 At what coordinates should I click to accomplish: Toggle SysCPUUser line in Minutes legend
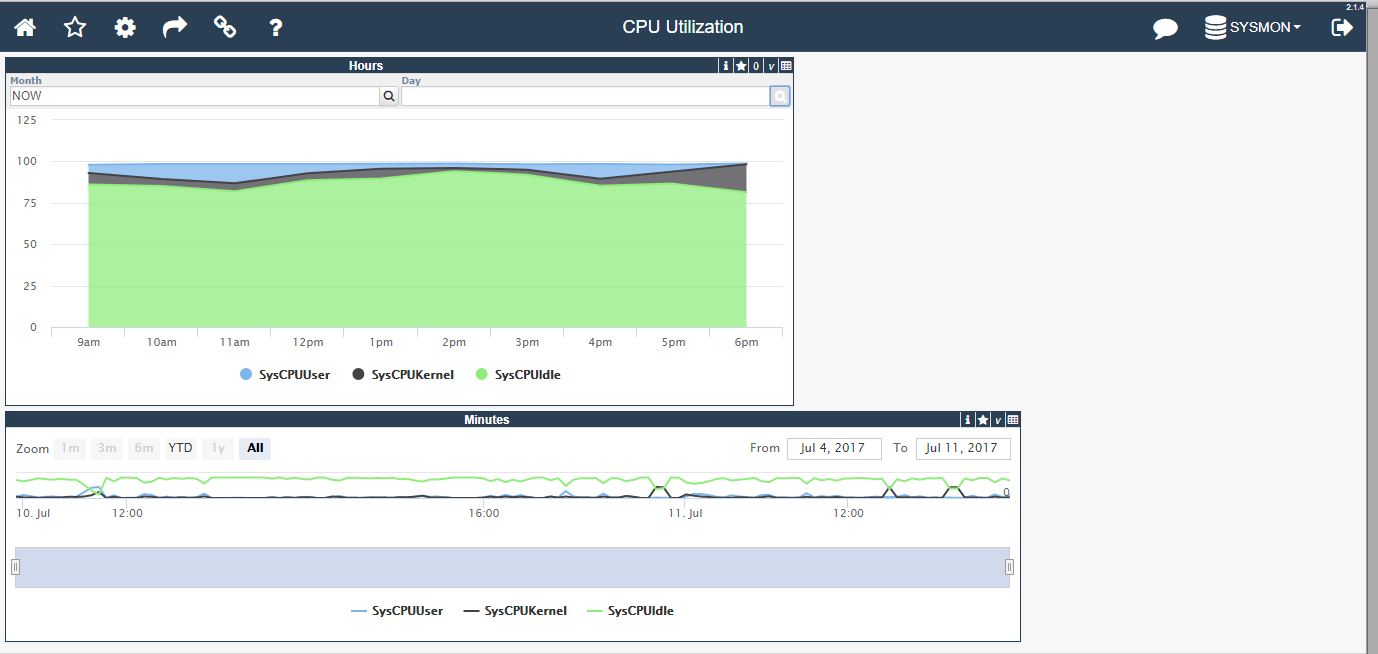[397, 610]
